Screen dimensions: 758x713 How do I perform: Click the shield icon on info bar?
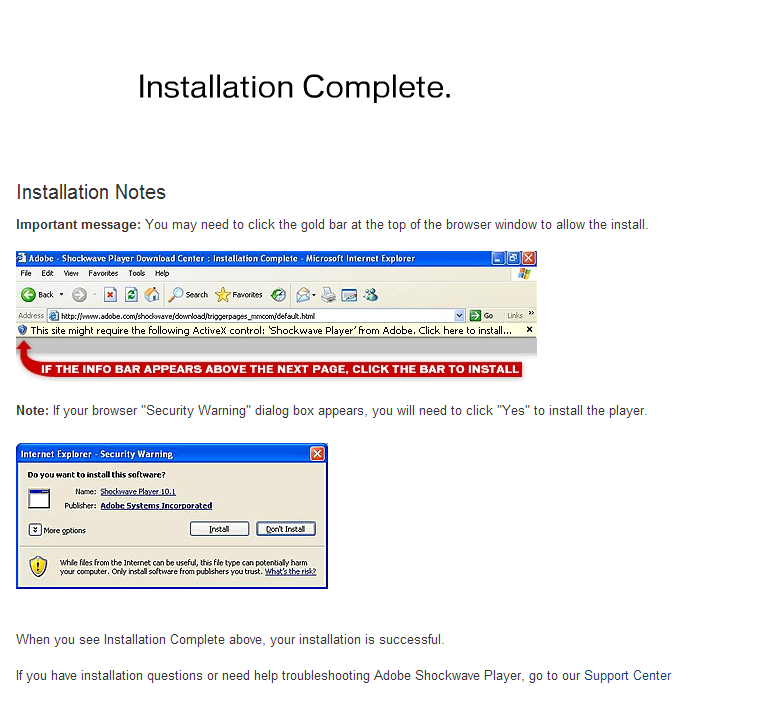[x=22, y=330]
